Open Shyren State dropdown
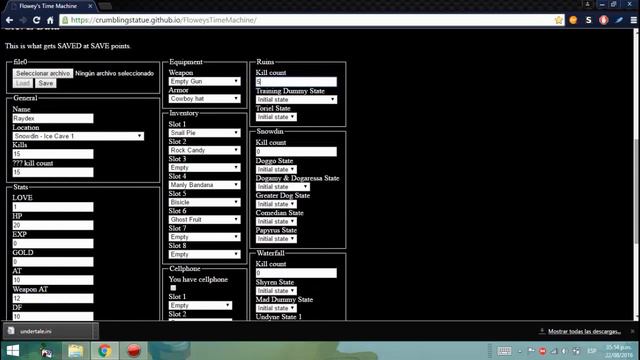The width and height of the screenshot is (640, 360). point(276,291)
